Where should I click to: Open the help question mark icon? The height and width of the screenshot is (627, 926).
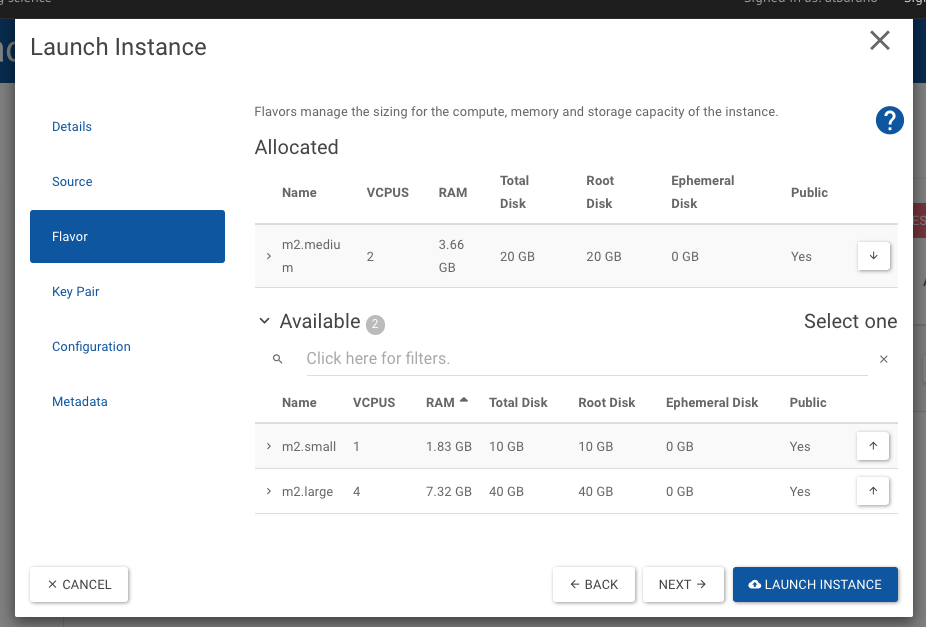(889, 121)
